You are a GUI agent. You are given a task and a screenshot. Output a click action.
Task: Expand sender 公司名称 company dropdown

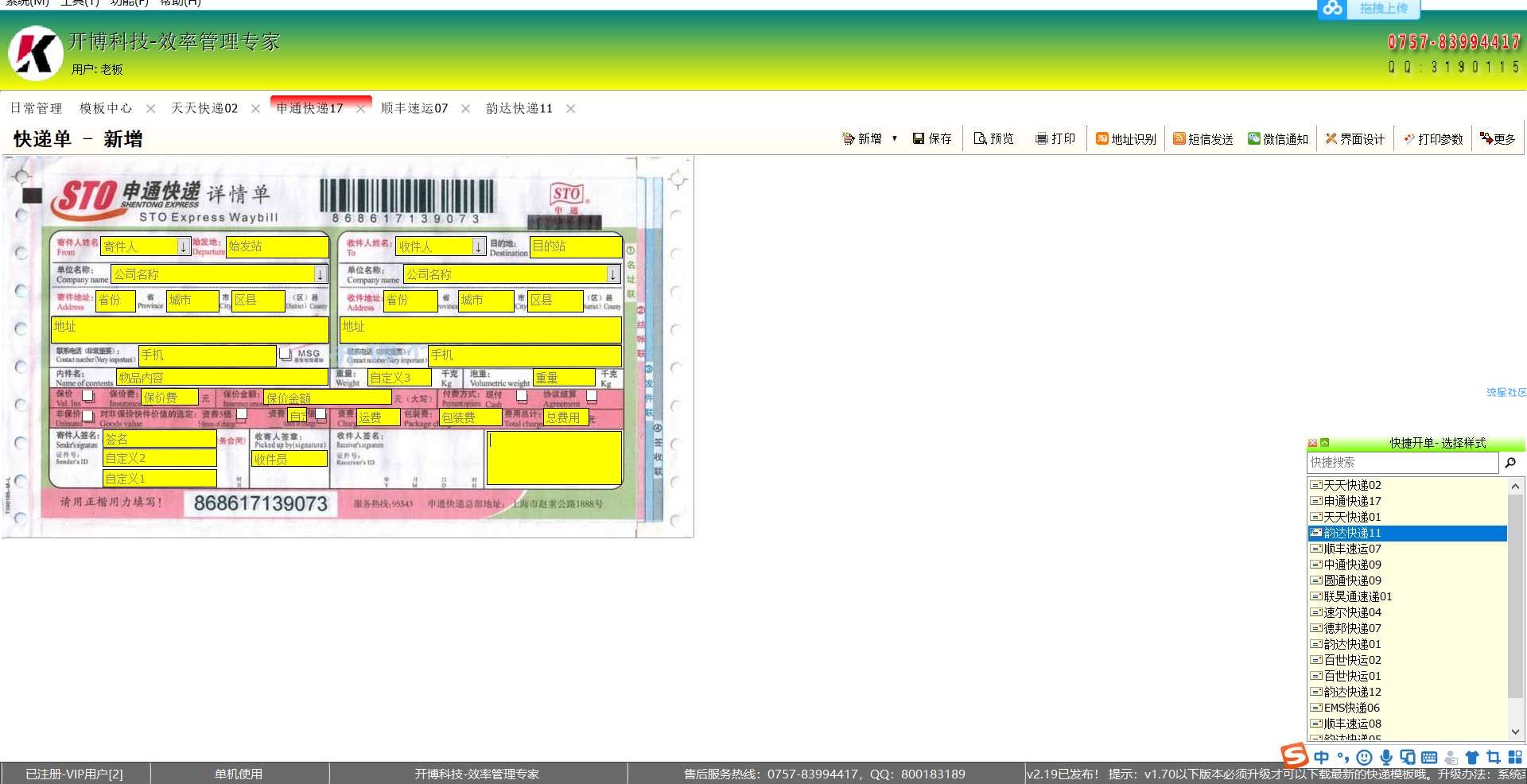click(x=321, y=274)
